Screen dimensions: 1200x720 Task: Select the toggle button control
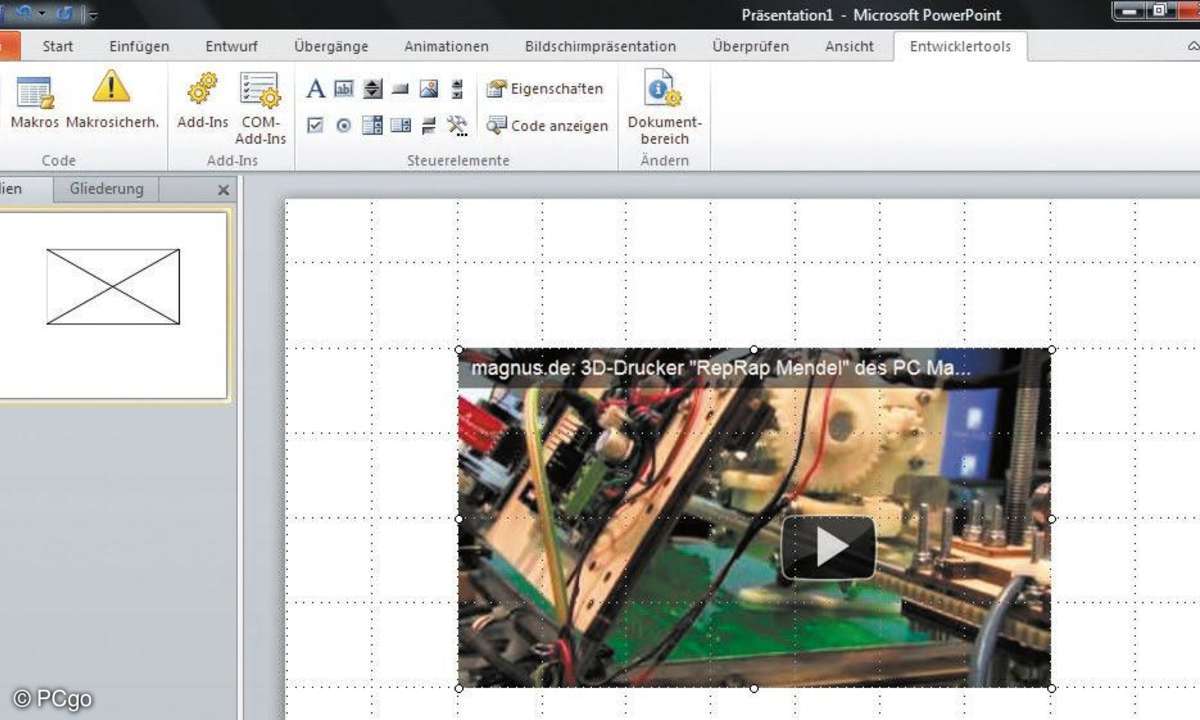click(x=429, y=125)
